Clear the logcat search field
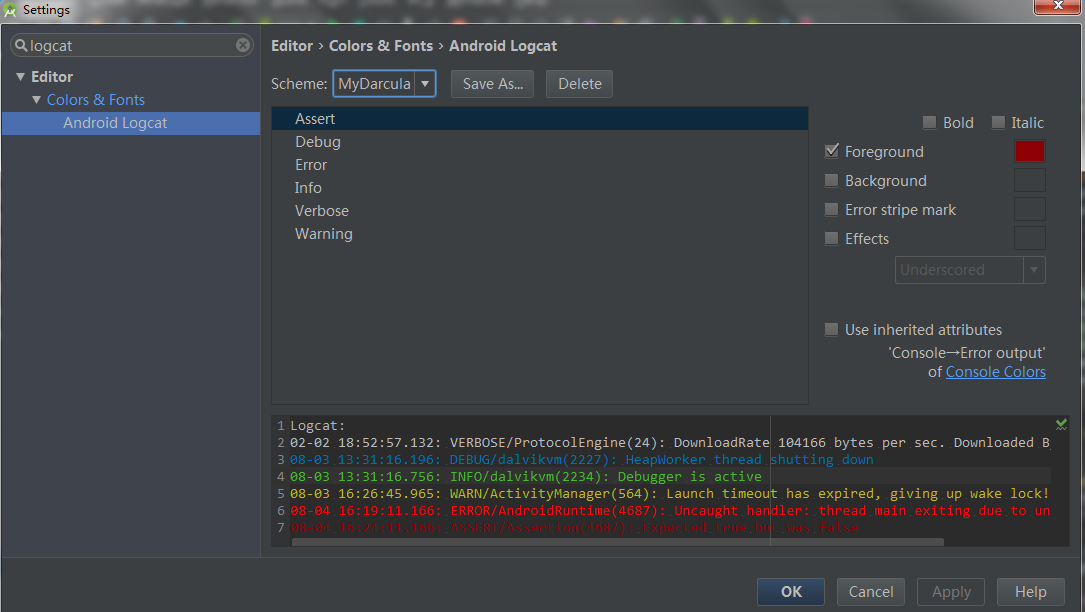 coord(243,45)
